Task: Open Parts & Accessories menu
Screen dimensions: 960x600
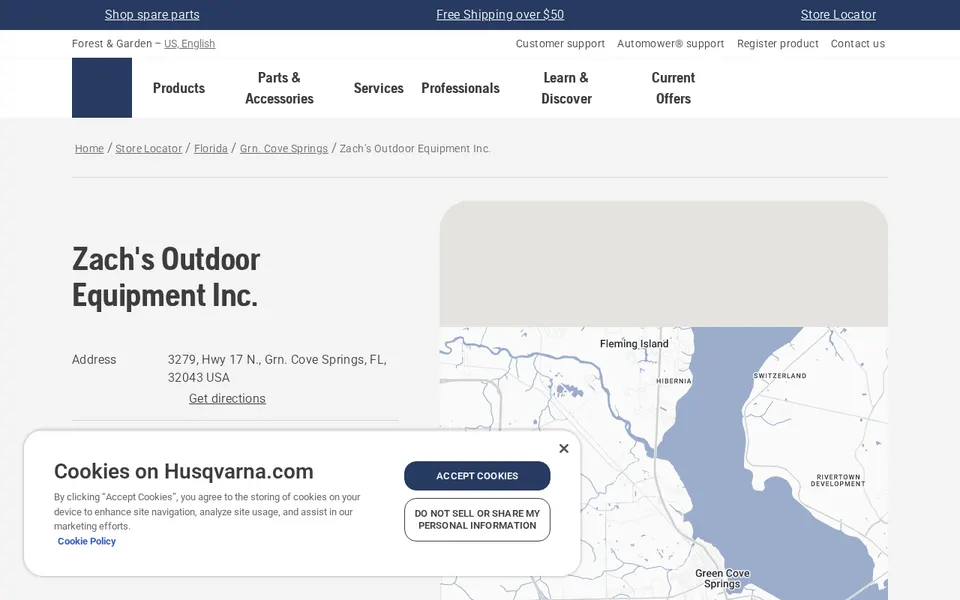Action: [279, 88]
